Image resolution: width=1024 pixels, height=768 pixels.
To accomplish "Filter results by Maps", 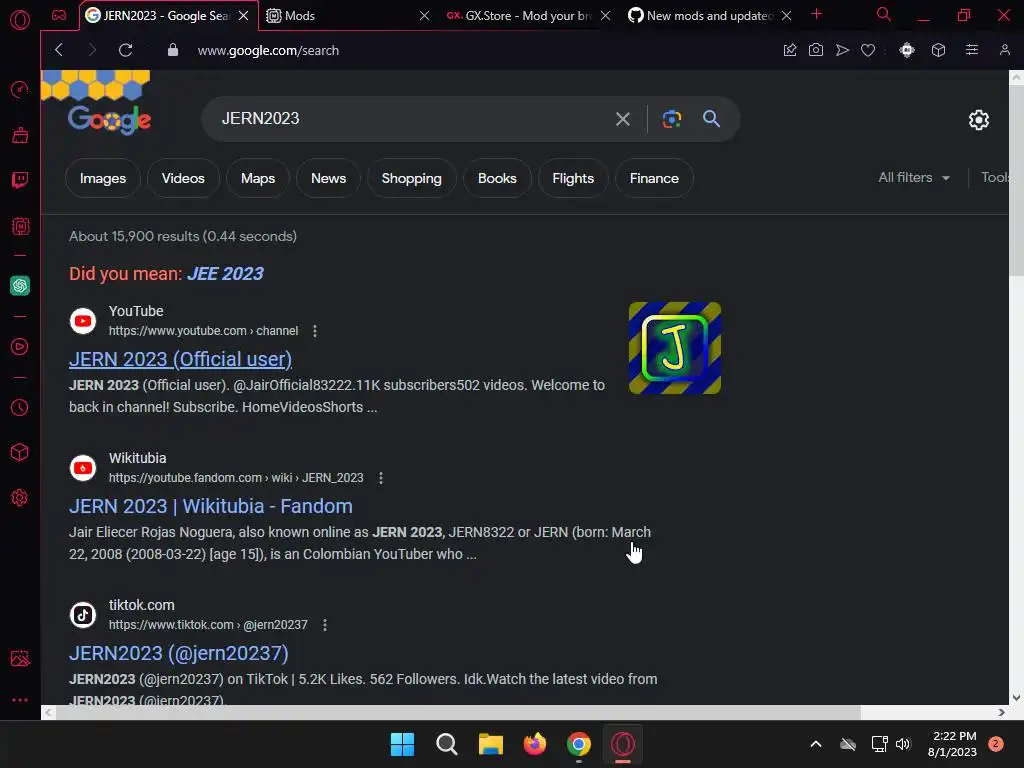I will (x=258, y=178).
